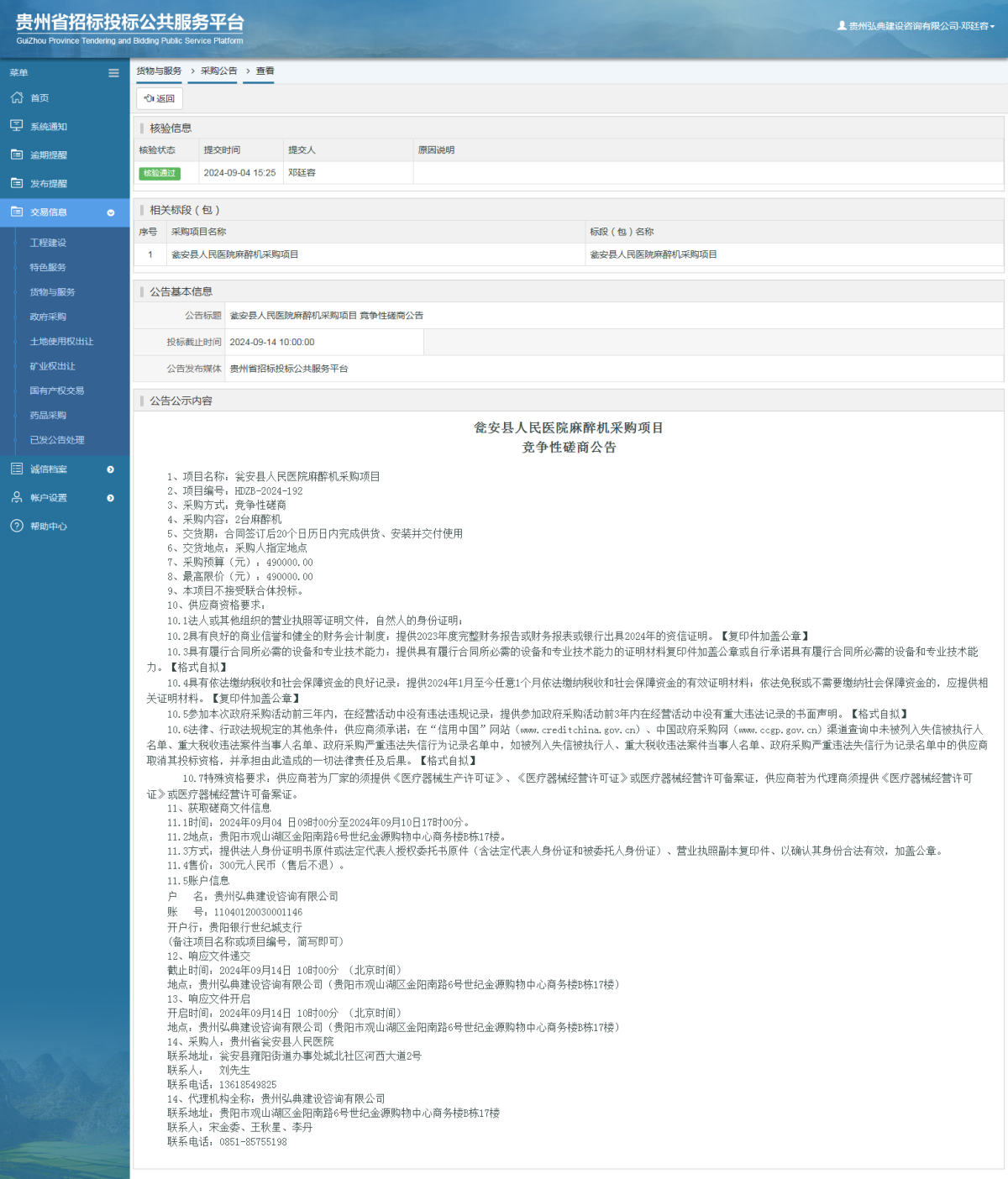This screenshot has height=1179, width=1008.
Task: Expand the 帐户设置 submenu arrow
Action: pos(111,498)
